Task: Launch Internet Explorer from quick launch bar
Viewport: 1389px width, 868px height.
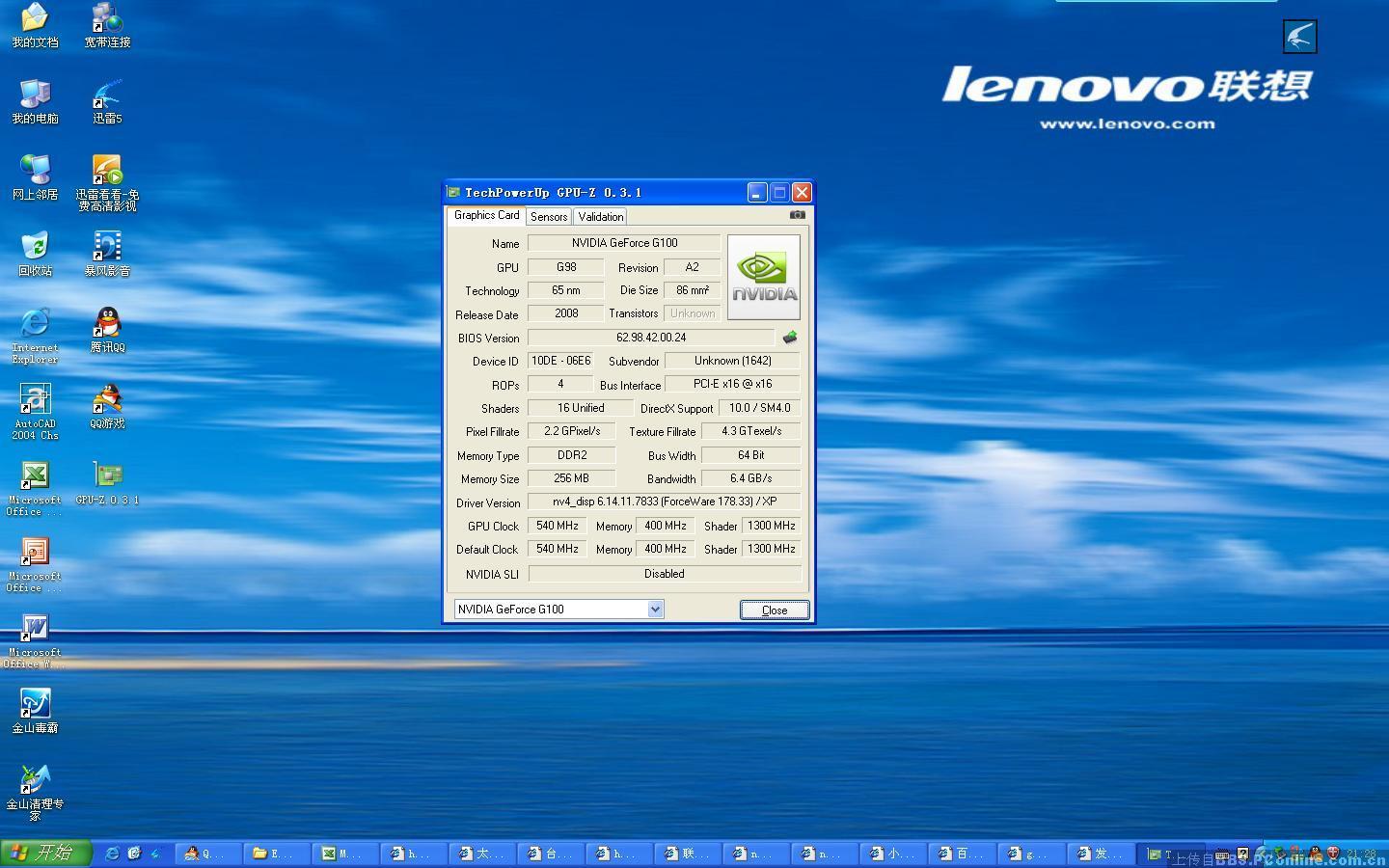Action: pyautogui.click(x=112, y=854)
